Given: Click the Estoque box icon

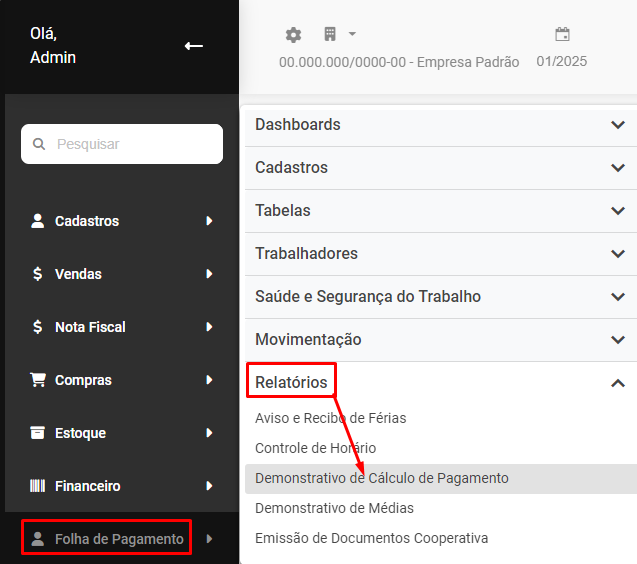Looking at the screenshot, I should tap(37, 433).
